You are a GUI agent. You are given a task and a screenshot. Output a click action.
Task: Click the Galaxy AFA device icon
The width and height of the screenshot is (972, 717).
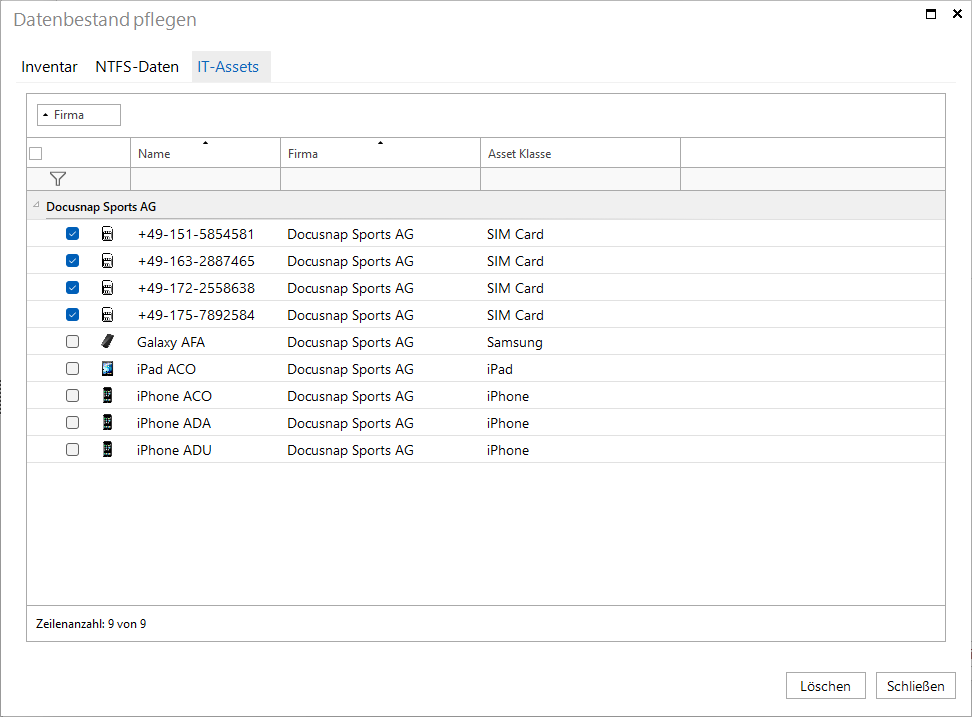tap(107, 341)
